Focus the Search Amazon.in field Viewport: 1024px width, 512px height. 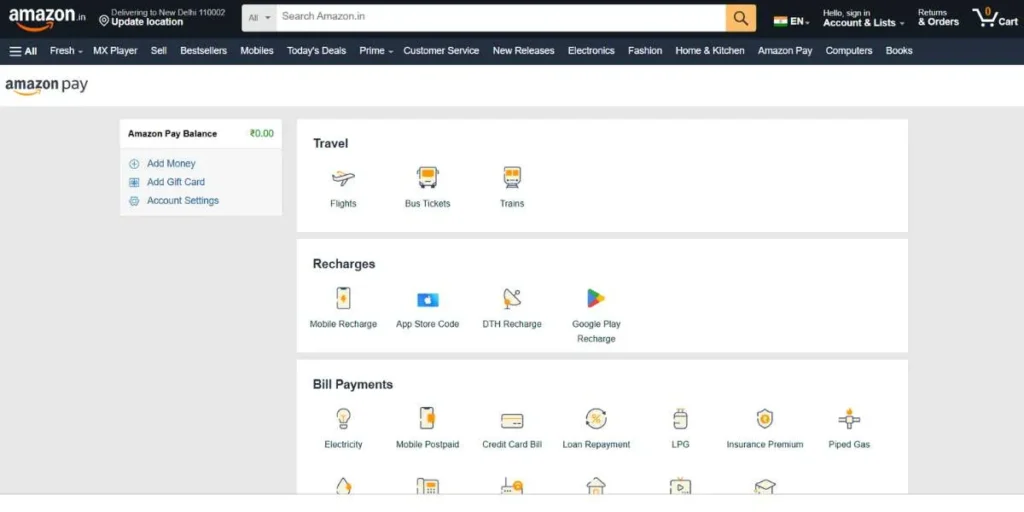point(500,18)
